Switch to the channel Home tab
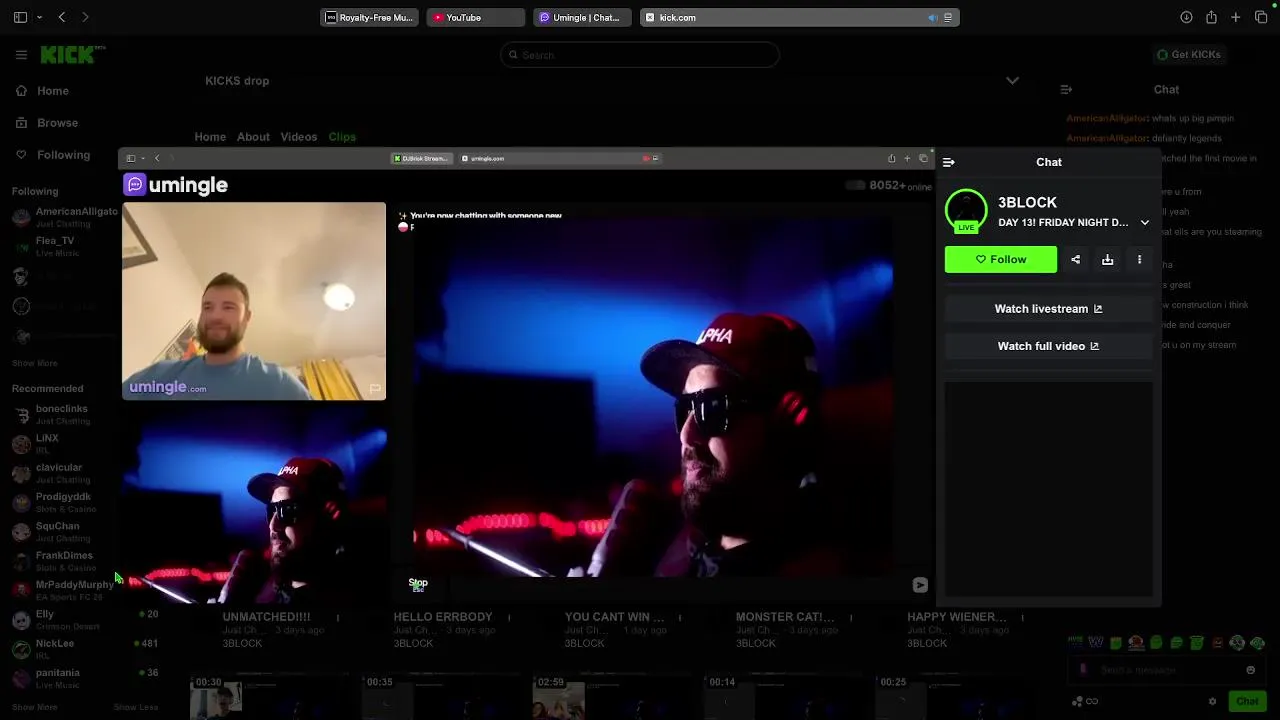The width and height of the screenshot is (1280, 720). click(x=210, y=137)
